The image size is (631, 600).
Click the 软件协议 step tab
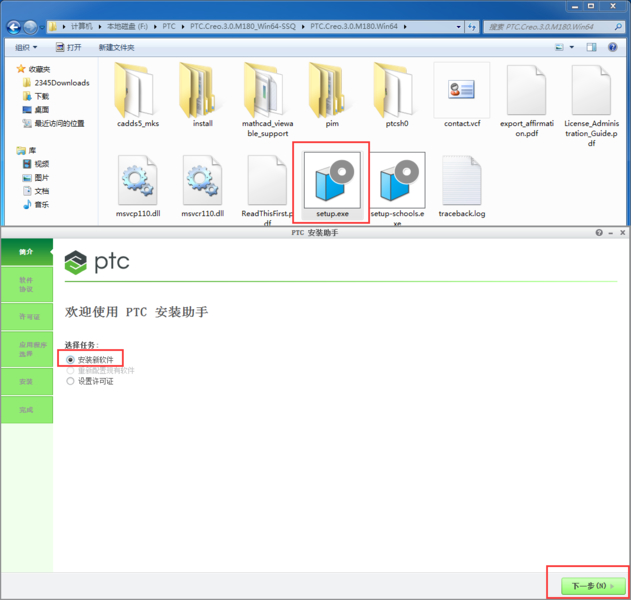click(x=27, y=285)
